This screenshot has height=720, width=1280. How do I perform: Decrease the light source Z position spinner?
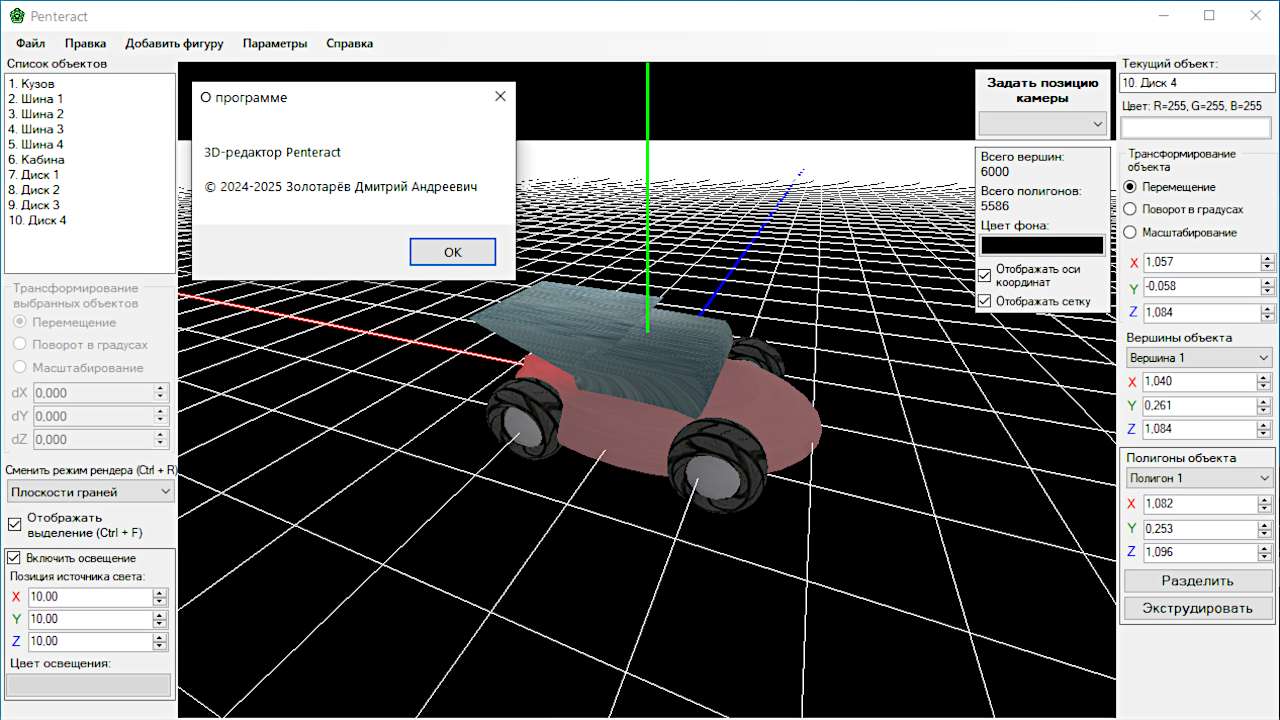click(x=160, y=646)
